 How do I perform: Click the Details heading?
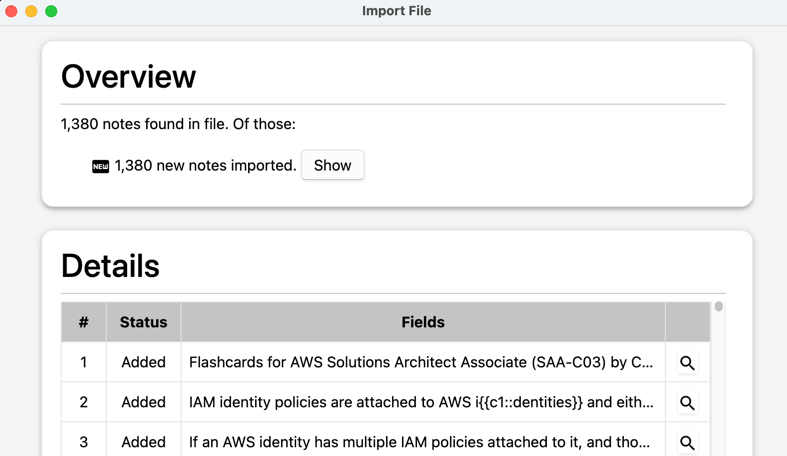[x=110, y=266]
